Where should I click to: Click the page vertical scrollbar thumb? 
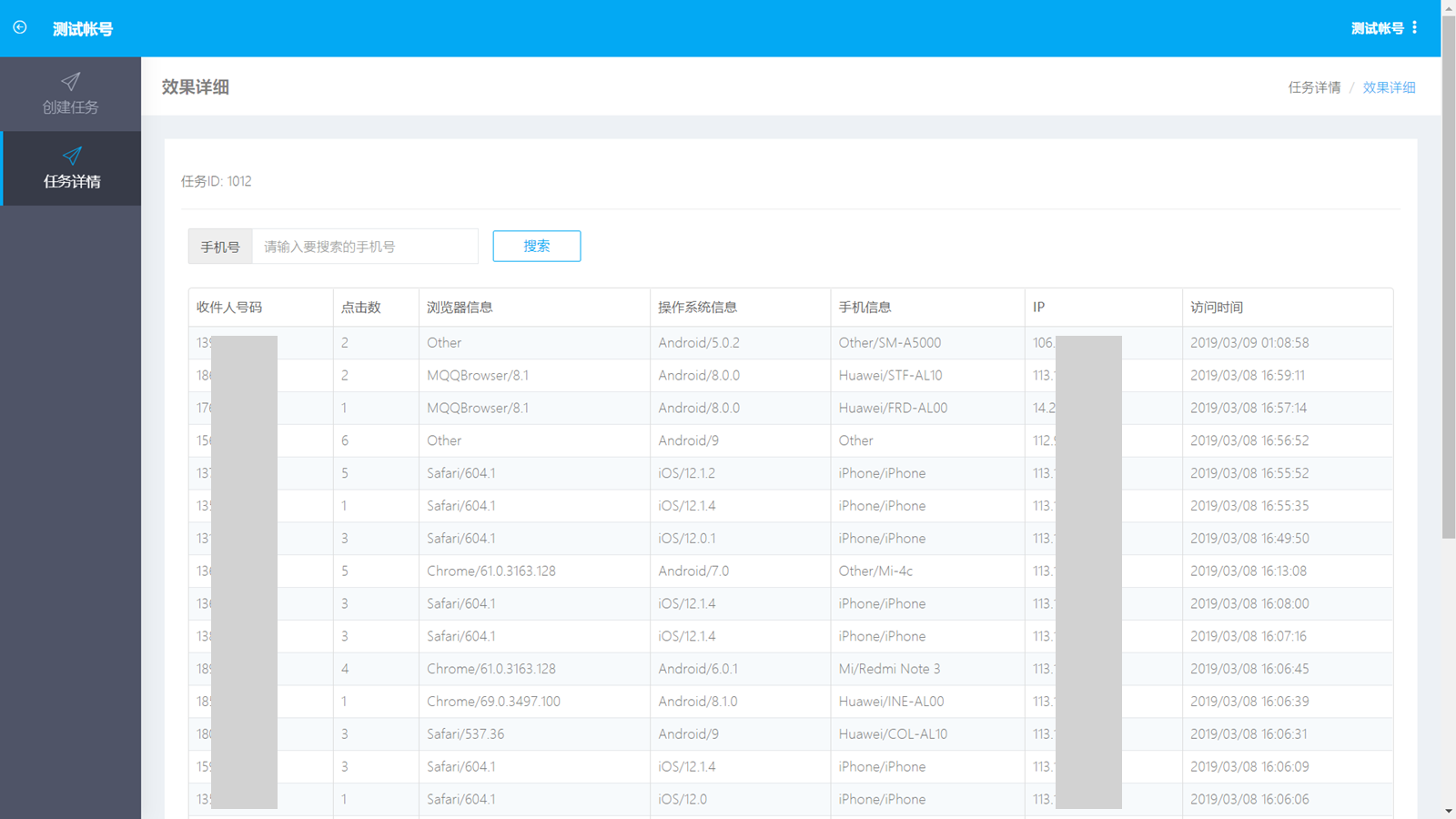point(1448,273)
